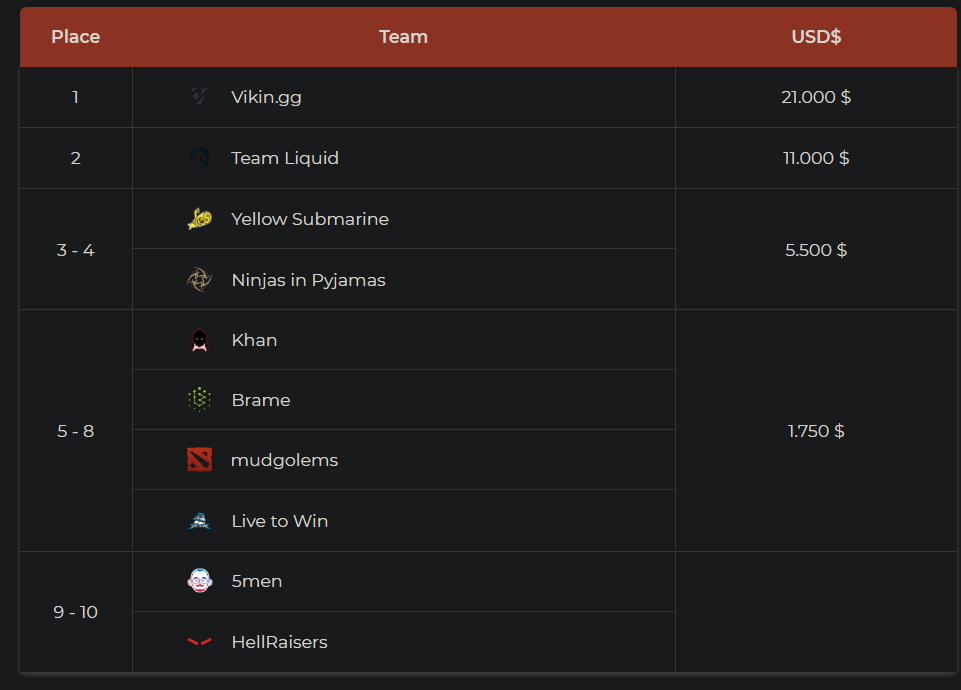Click the Ninjas in Pyjamas logo
961x690 pixels.
(x=199, y=280)
